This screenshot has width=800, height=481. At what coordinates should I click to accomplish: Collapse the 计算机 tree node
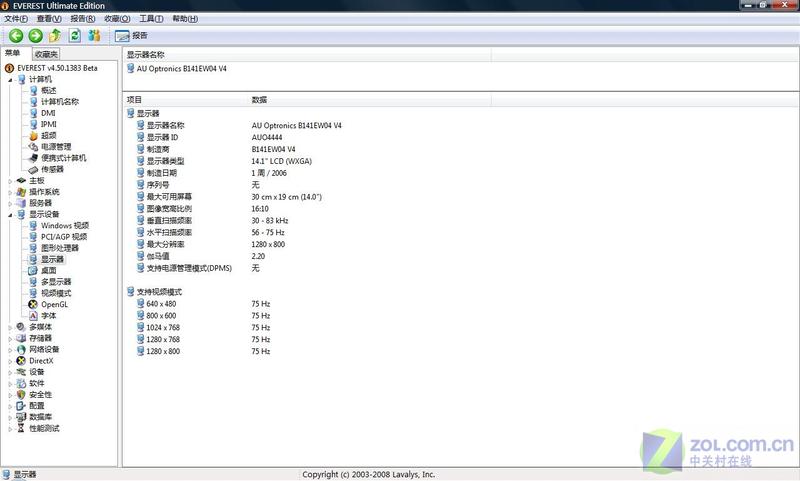10,80
